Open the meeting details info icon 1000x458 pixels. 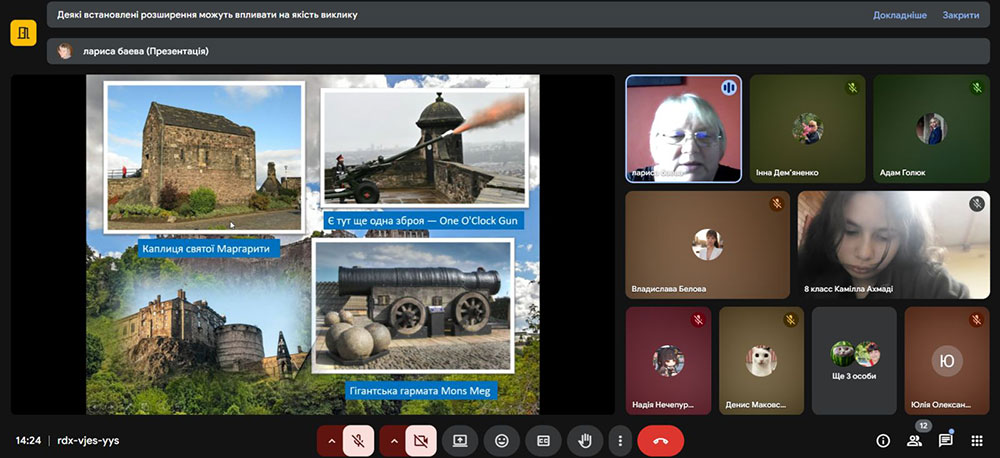coord(883,440)
